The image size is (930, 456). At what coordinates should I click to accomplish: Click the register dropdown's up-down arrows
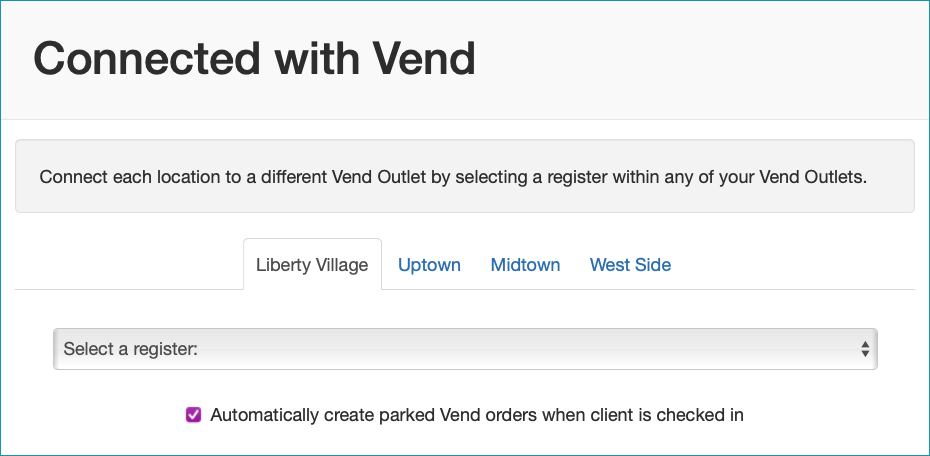864,349
